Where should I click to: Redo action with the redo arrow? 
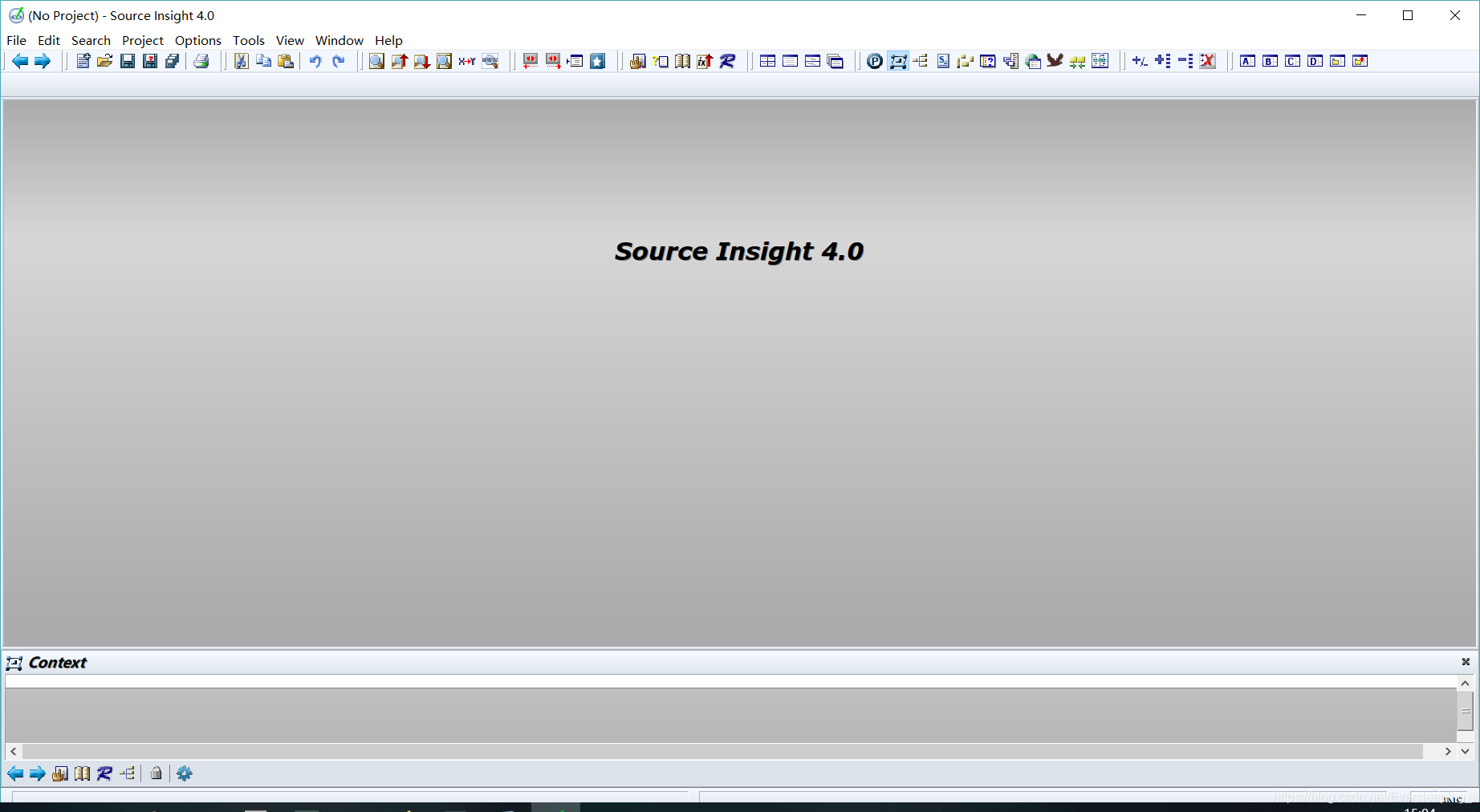click(x=338, y=61)
